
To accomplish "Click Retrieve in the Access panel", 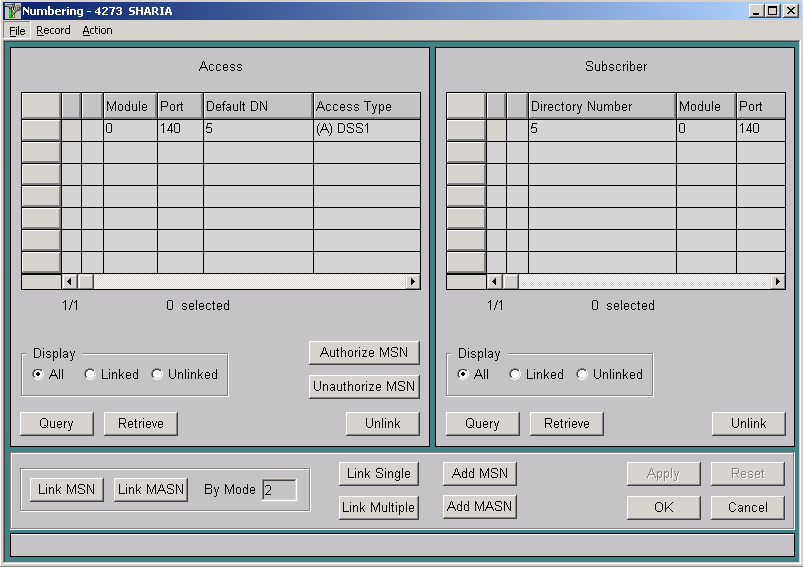I will pyautogui.click(x=141, y=424).
